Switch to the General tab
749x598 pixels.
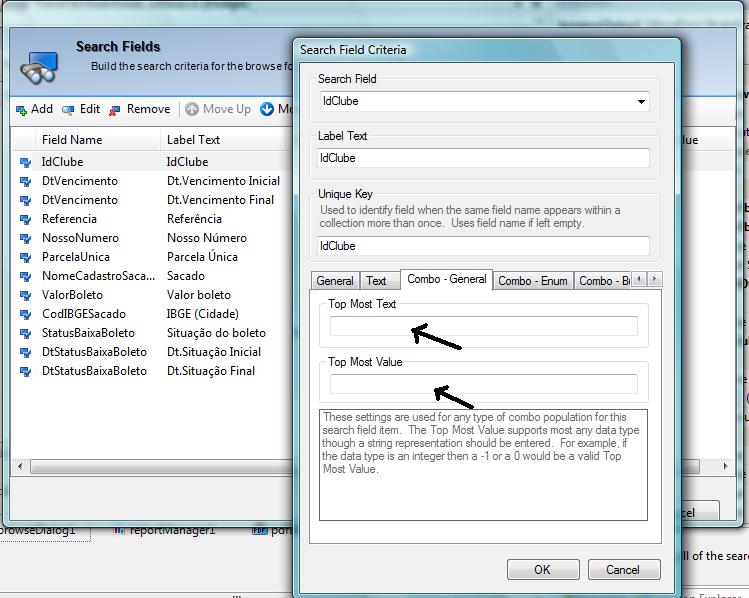point(335,281)
